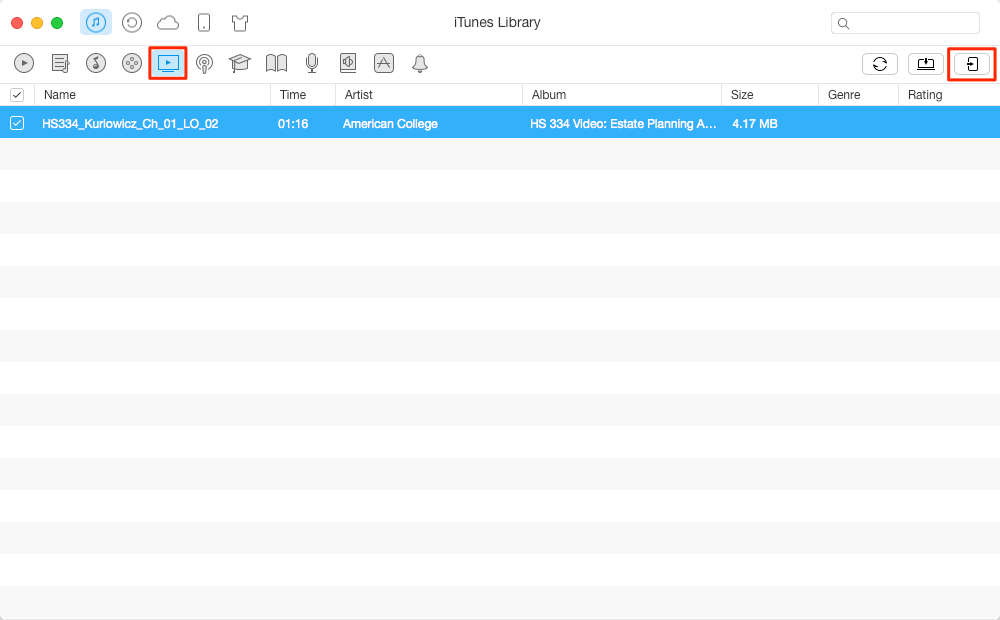Open the device phone icon
This screenshot has height=620, width=1000.
tap(204, 23)
